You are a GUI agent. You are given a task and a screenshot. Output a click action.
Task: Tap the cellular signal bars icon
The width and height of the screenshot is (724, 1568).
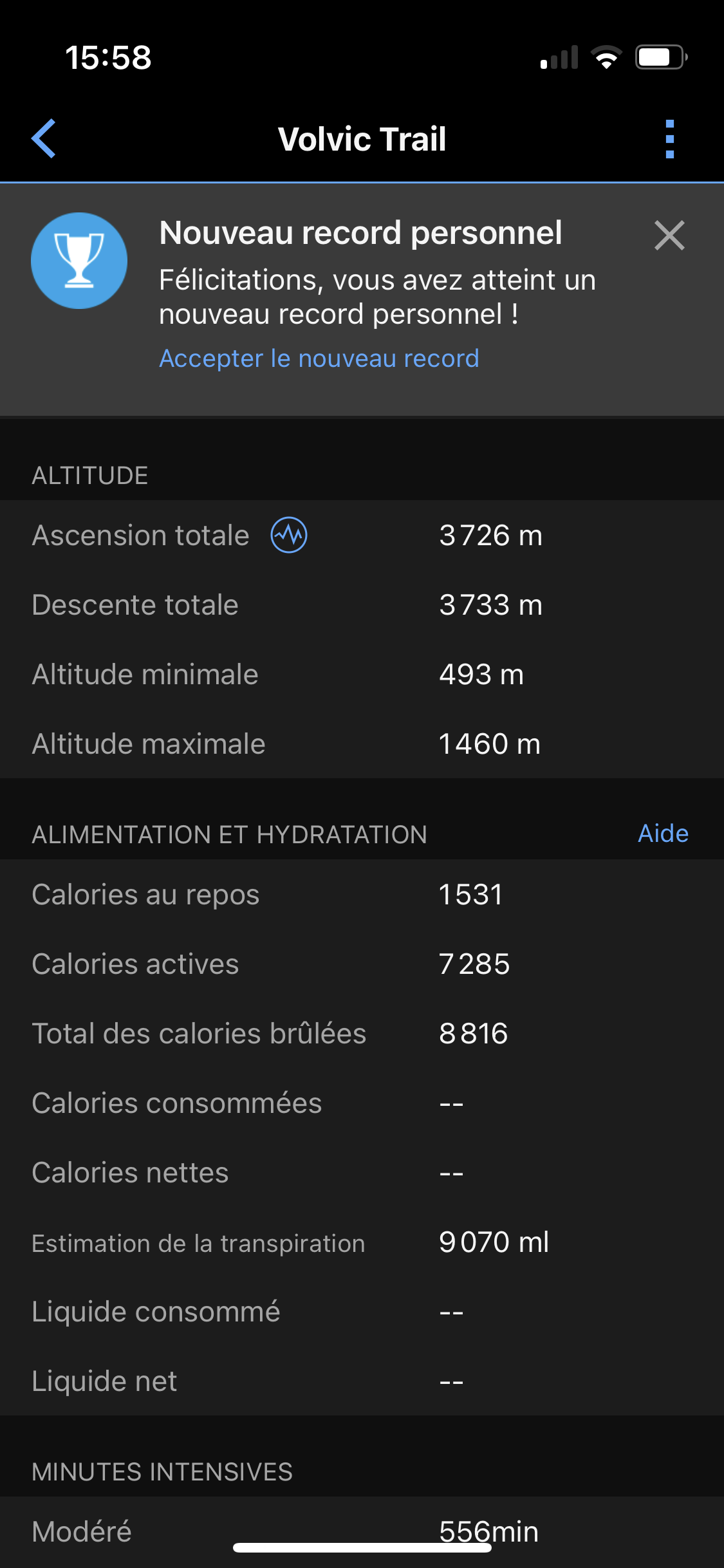click(559, 57)
